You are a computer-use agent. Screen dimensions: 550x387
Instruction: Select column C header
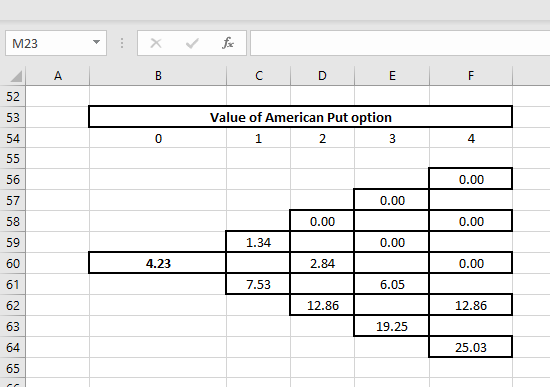click(x=259, y=76)
